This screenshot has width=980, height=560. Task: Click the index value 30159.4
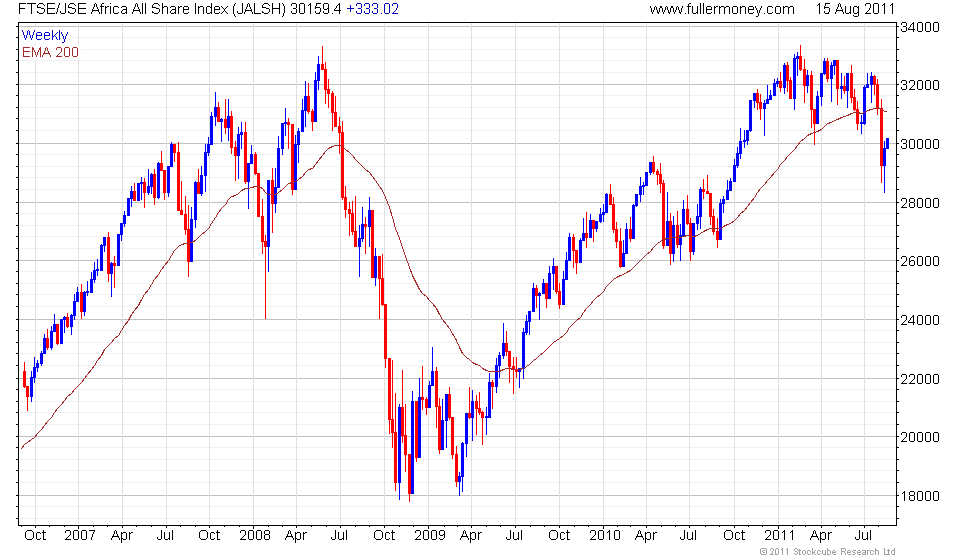[316, 9]
